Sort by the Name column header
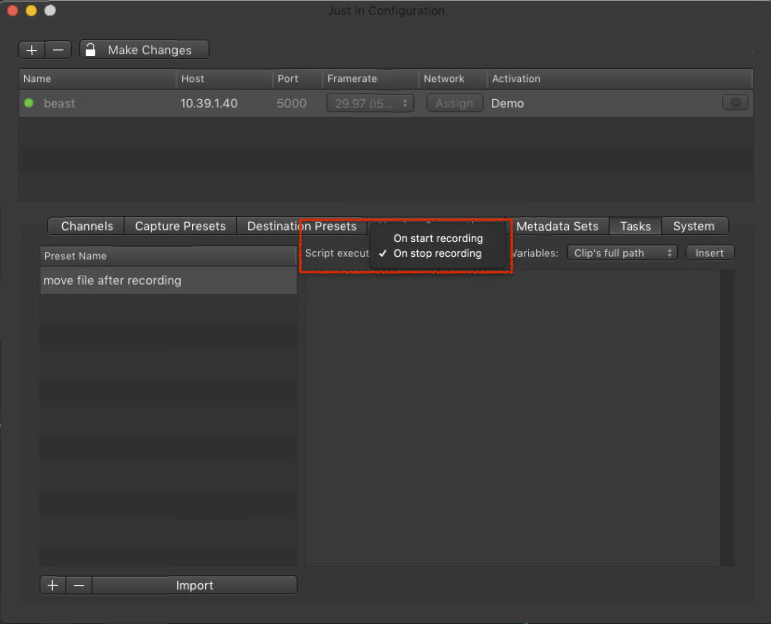771x624 pixels. coord(97,79)
